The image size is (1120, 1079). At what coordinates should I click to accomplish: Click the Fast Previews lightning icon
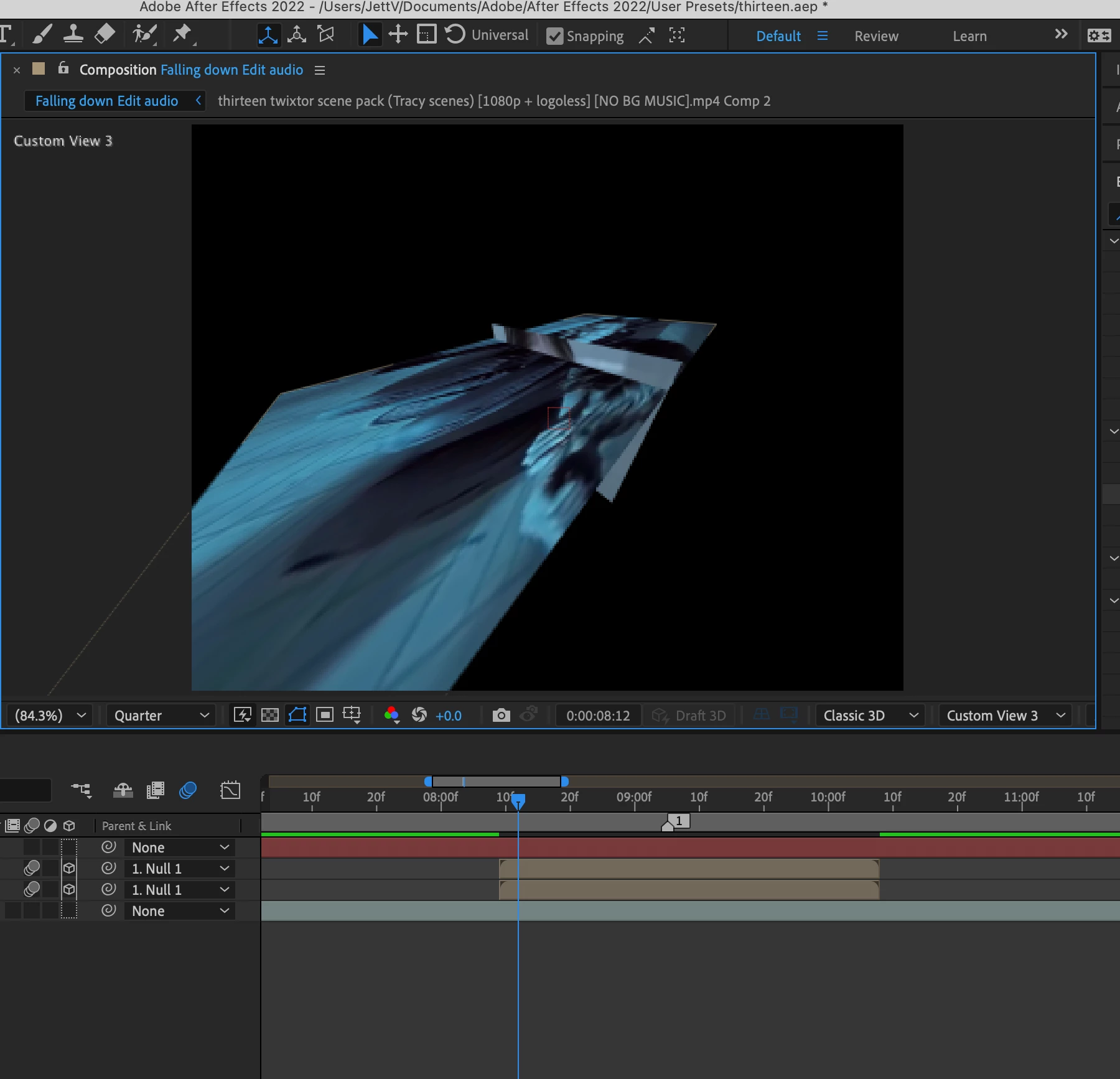tap(242, 715)
